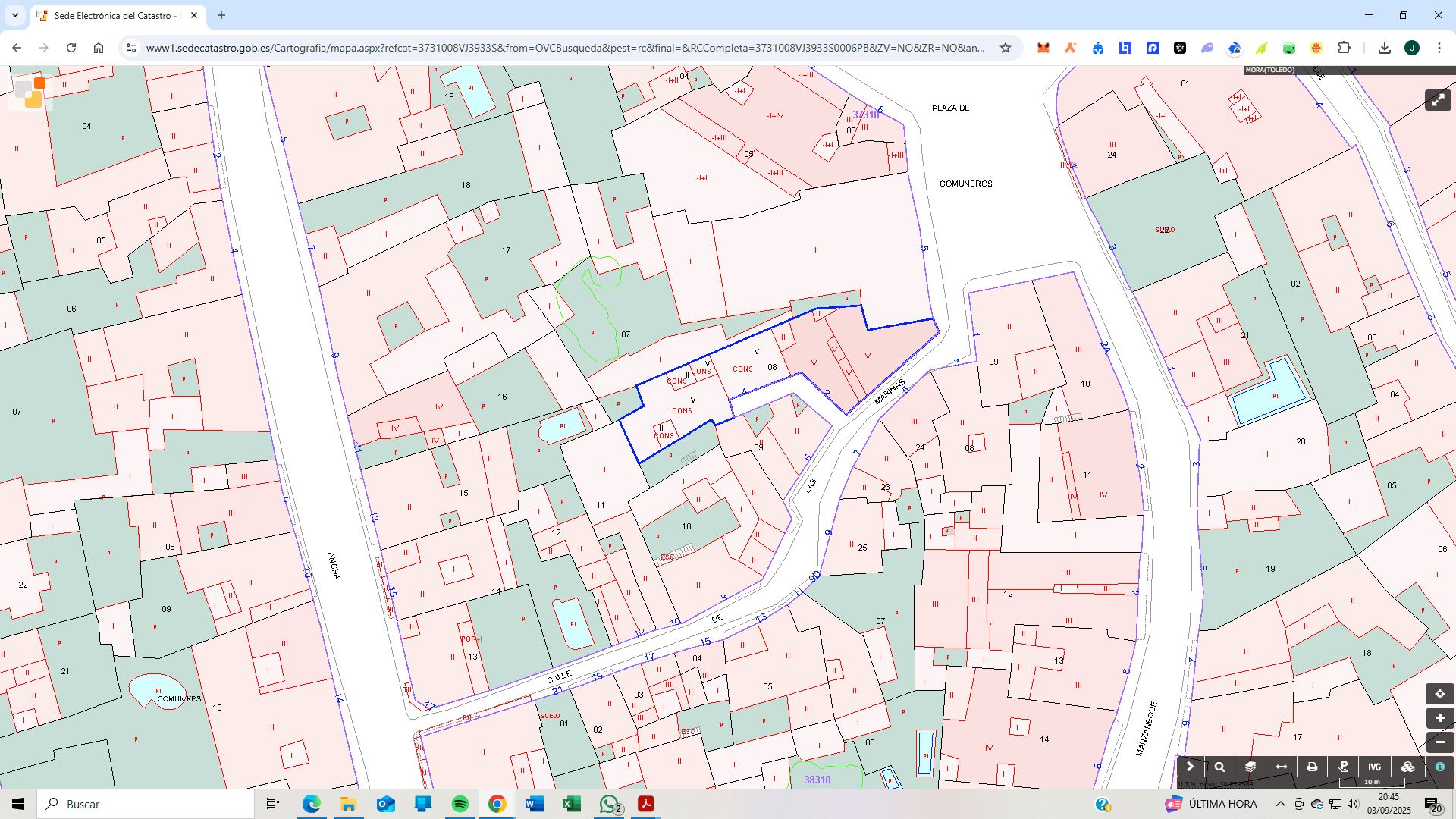Screen dimensions: 1456x819
Task: Click the ANCHA street label
Action: (333, 566)
